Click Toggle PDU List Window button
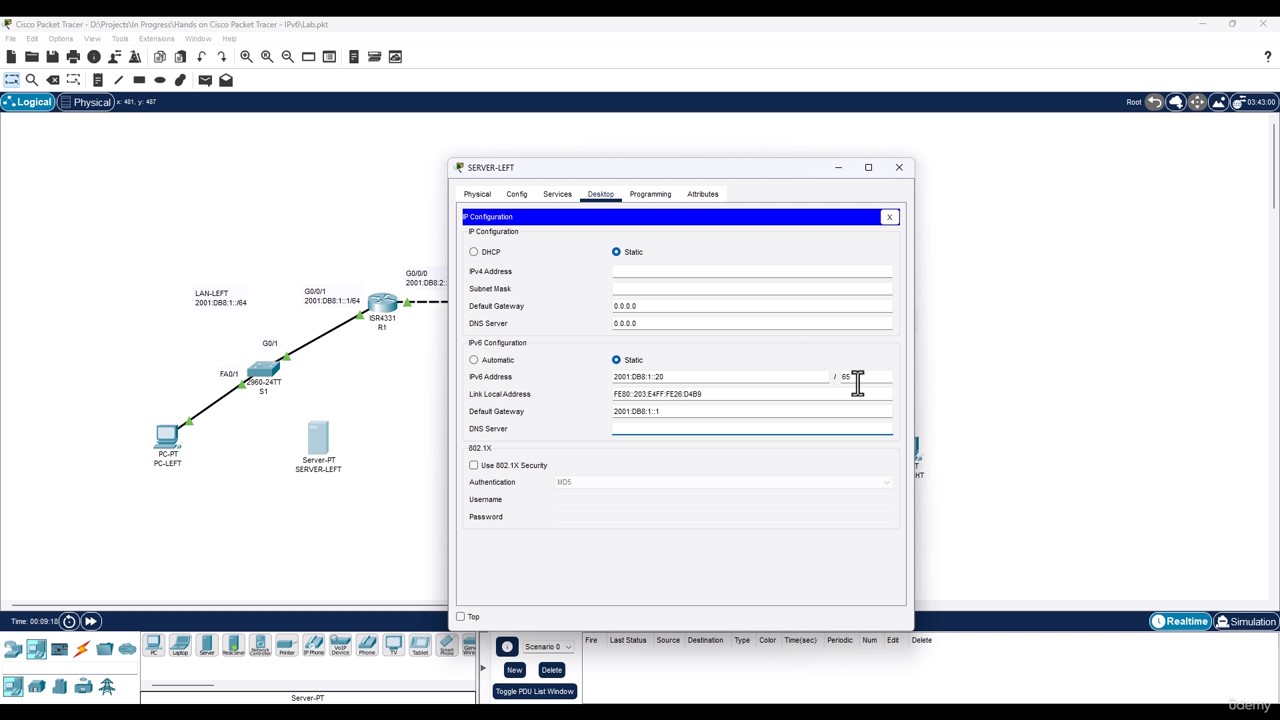 [x=534, y=691]
